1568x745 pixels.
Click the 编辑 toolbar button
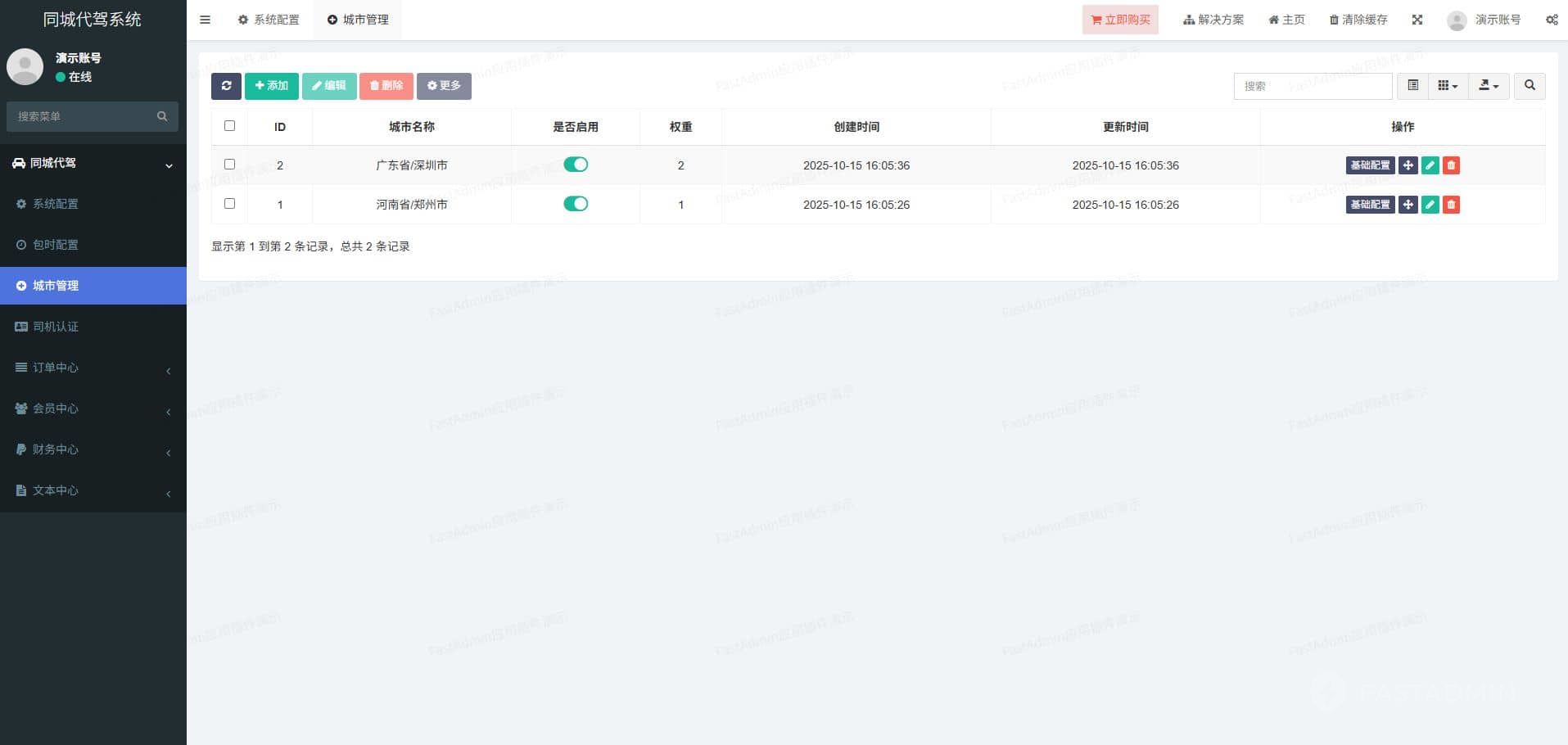(x=329, y=86)
